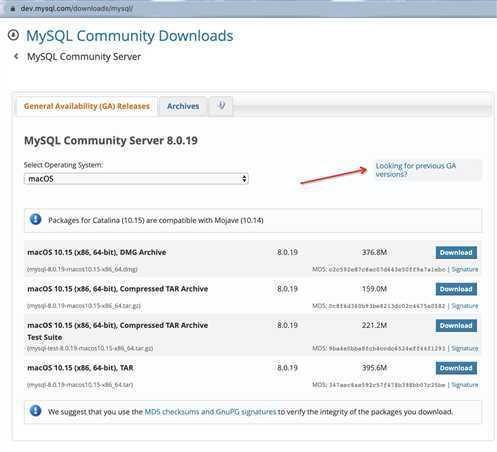
Task: Click the back chevron next to MySQL Community Server
Action: (16, 56)
